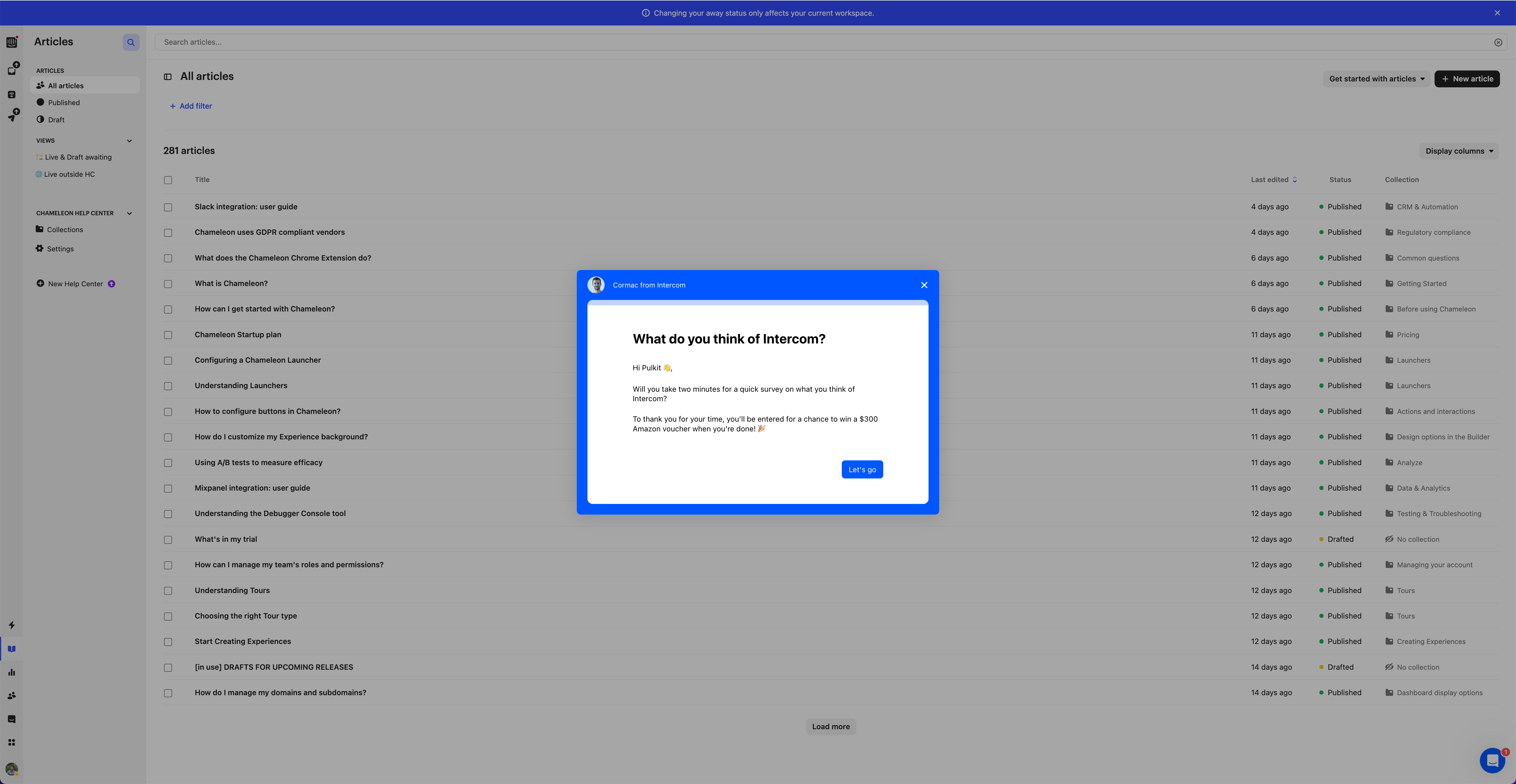
Task: Open Start Creating Experiences article
Action: point(243,642)
